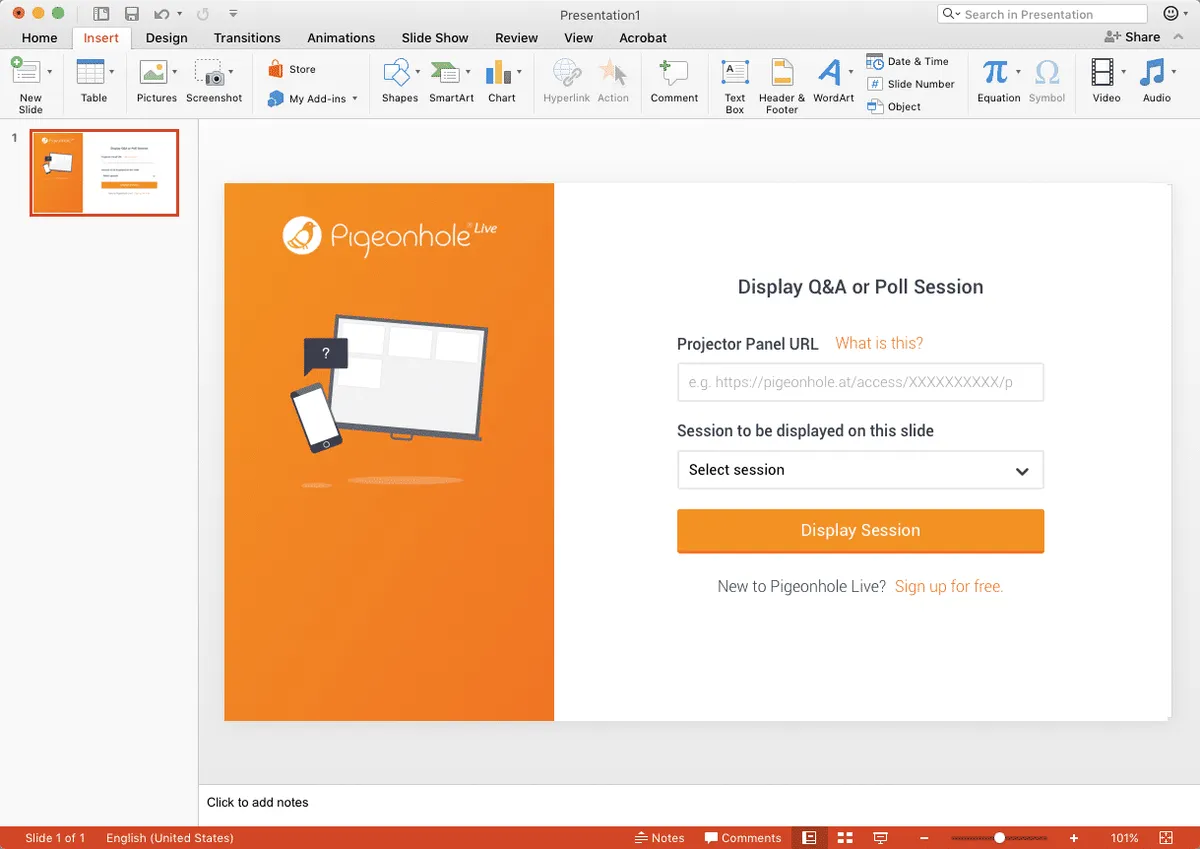
Task: Toggle the Comments pane
Action: pyautogui.click(x=743, y=838)
